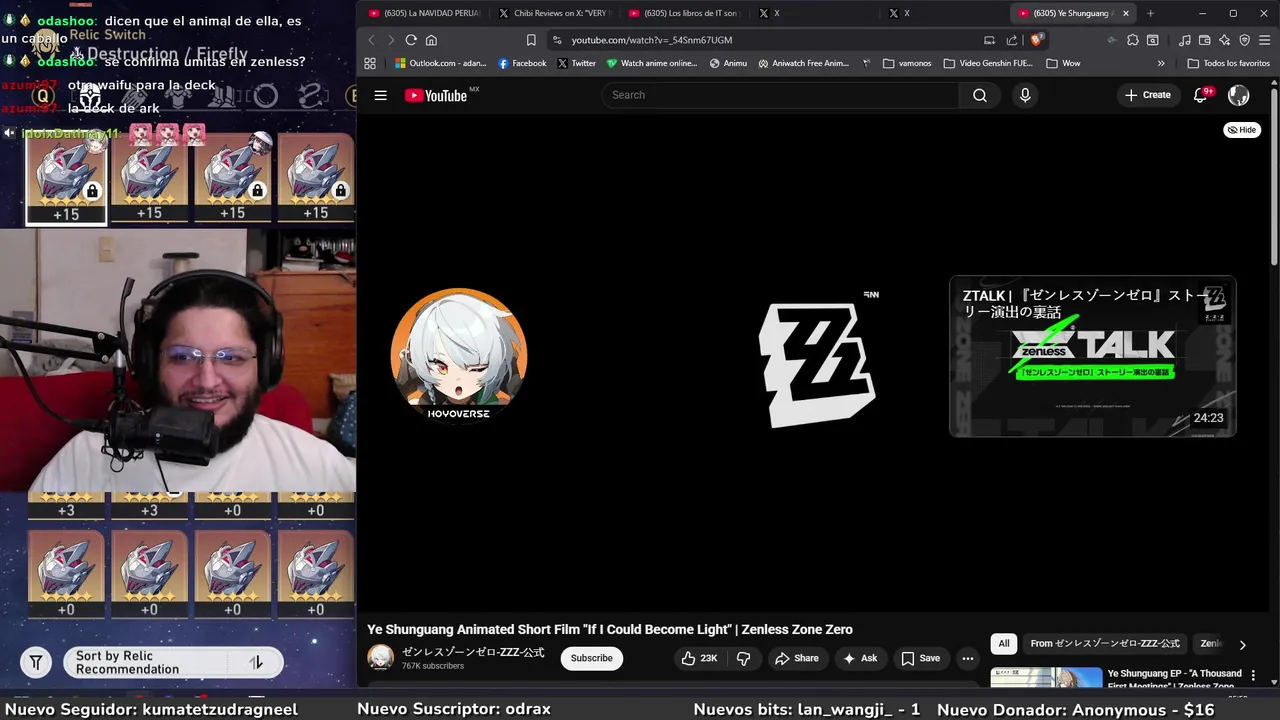This screenshot has width=1280, height=720.
Task: Go to the browser home page icon
Action: 431,40
